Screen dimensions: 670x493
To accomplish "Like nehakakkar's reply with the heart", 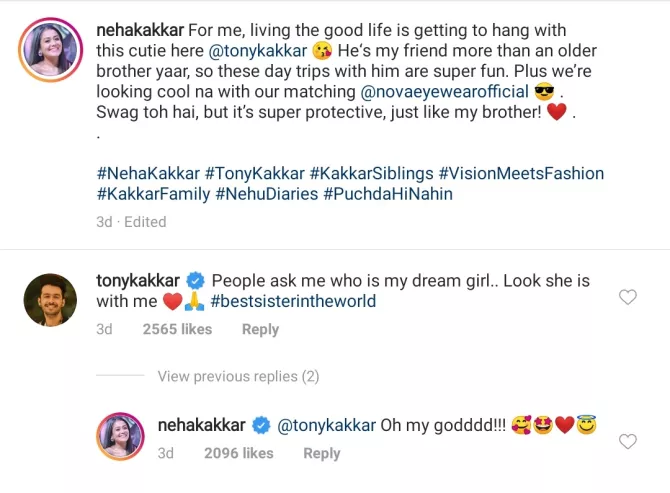I will (x=628, y=441).
